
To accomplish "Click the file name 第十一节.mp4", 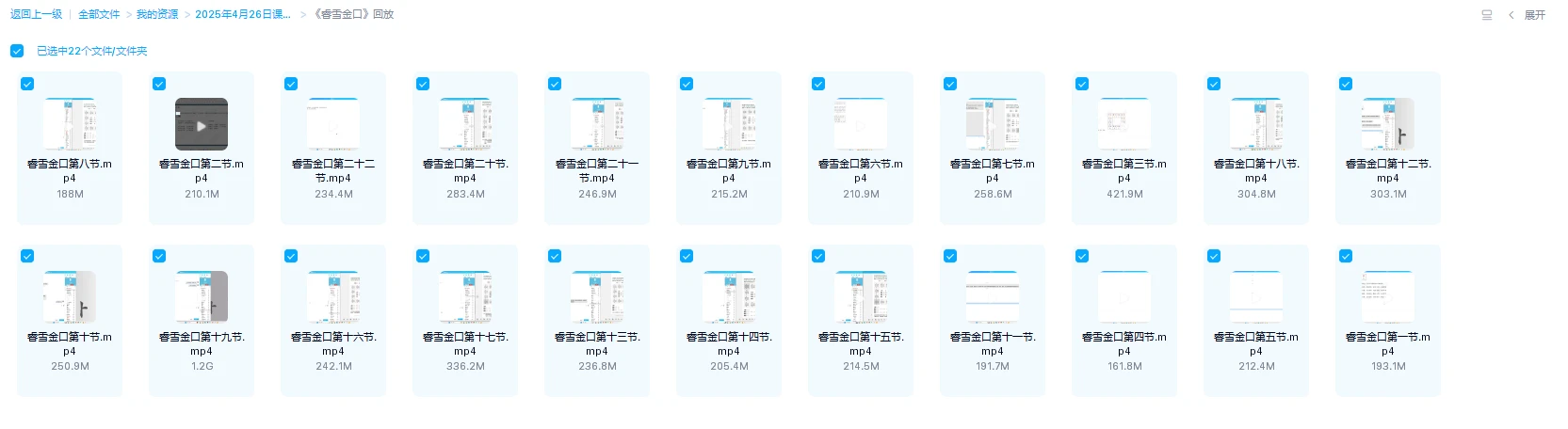I will [x=993, y=343].
